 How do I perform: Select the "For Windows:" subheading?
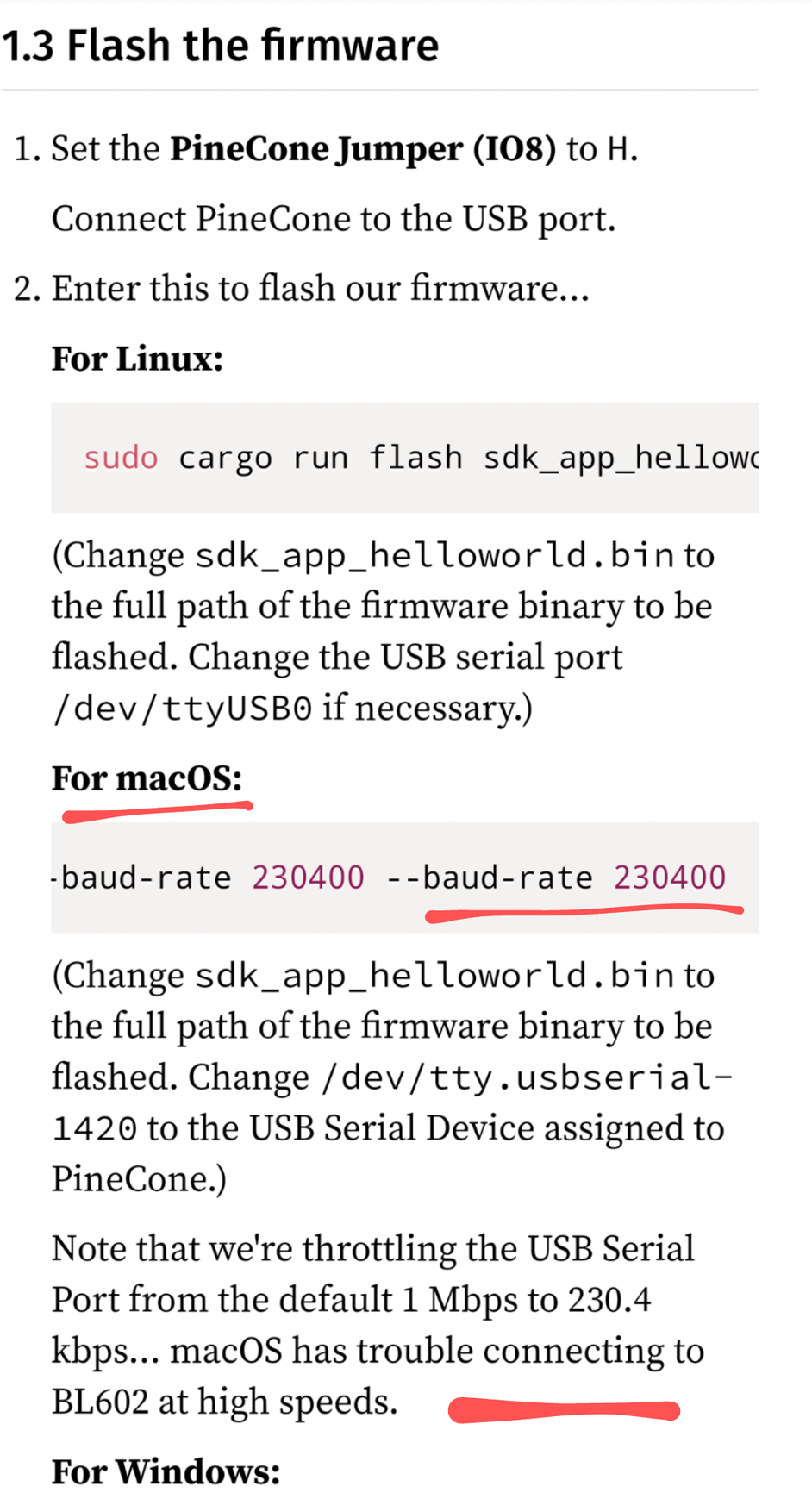pyautogui.click(x=166, y=1471)
